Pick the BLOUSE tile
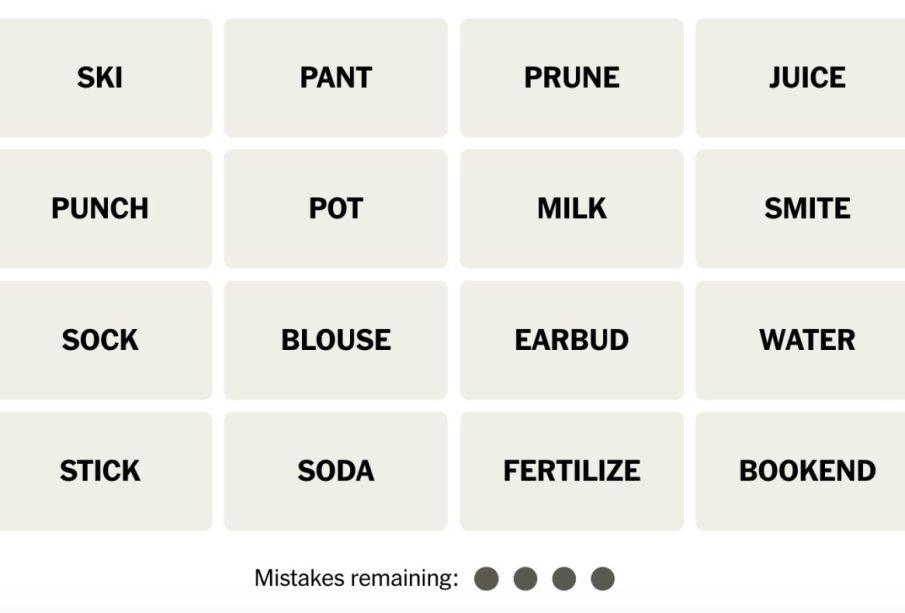This screenshot has width=905, height=613. tap(336, 340)
